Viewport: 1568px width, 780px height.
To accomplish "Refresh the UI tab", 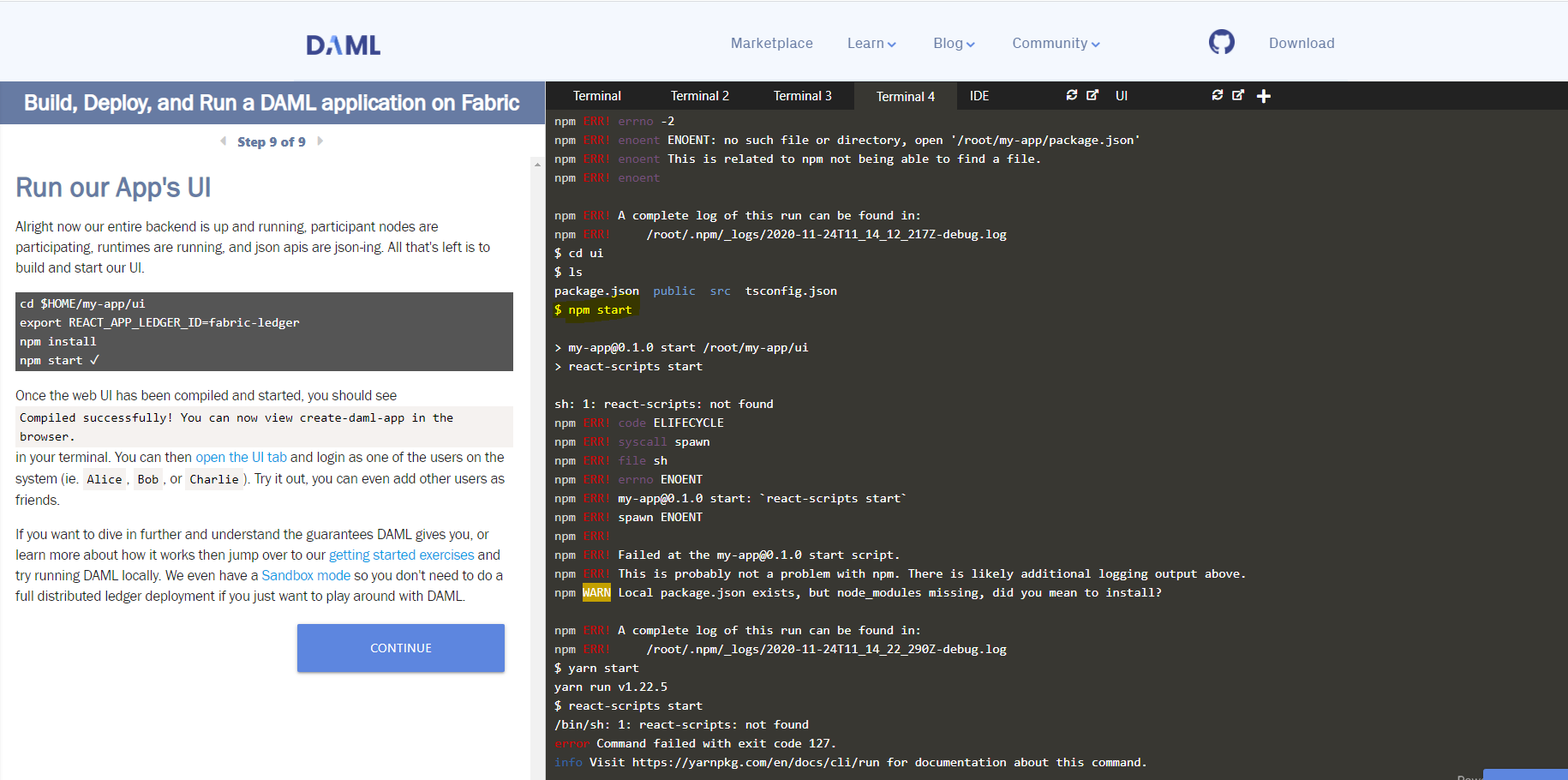I will point(1217,95).
